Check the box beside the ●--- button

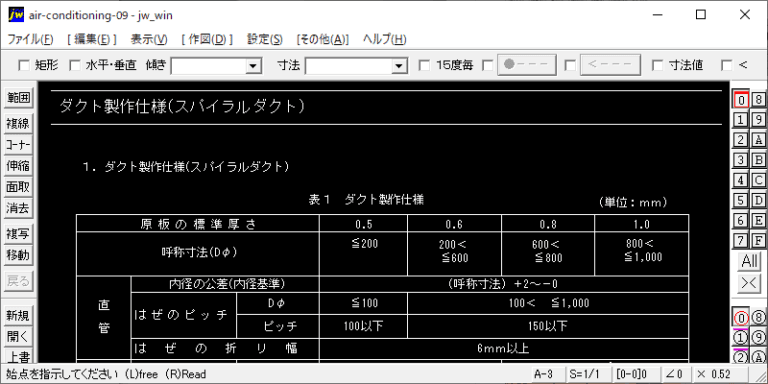(x=488, y=65)
